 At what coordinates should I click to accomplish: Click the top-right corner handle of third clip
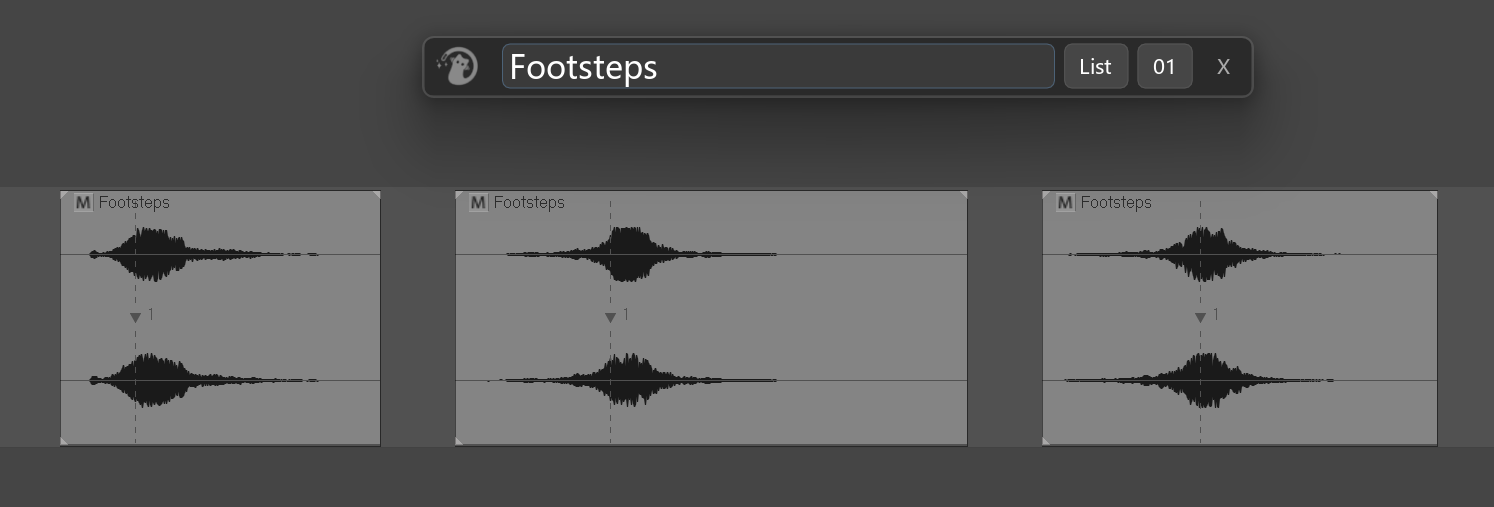[x=1433, y=195]
